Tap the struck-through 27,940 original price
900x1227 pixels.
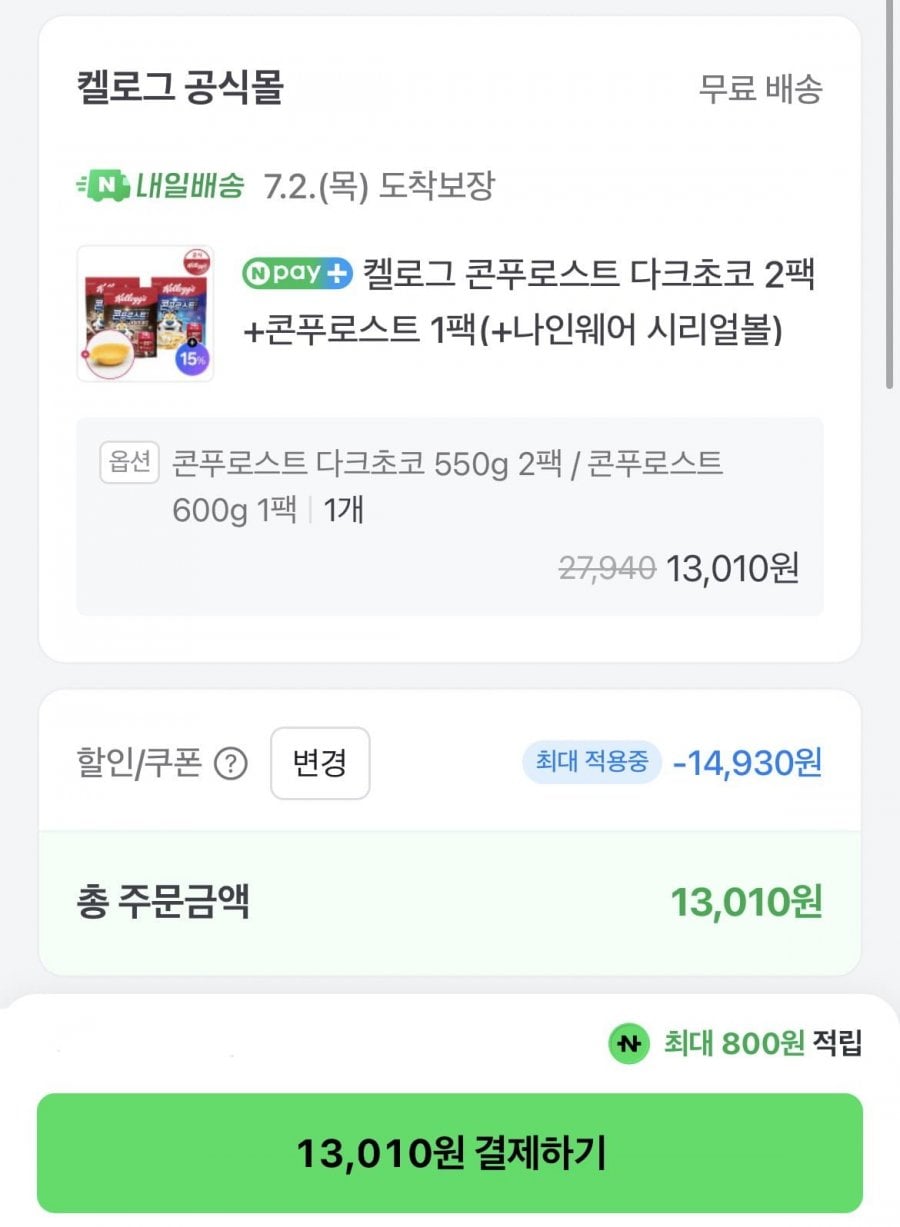(x=606, y=568)
